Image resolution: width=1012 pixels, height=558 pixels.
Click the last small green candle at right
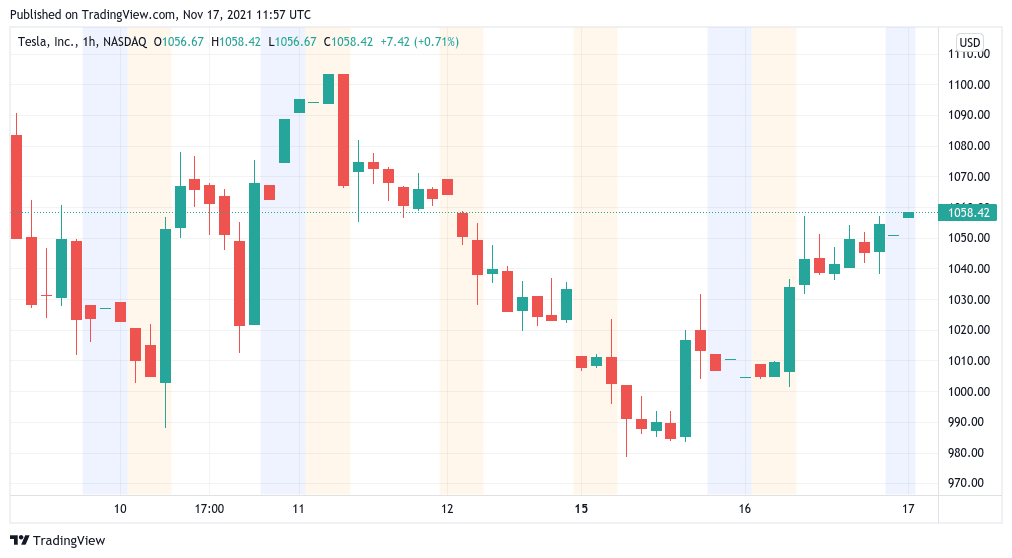908,215
